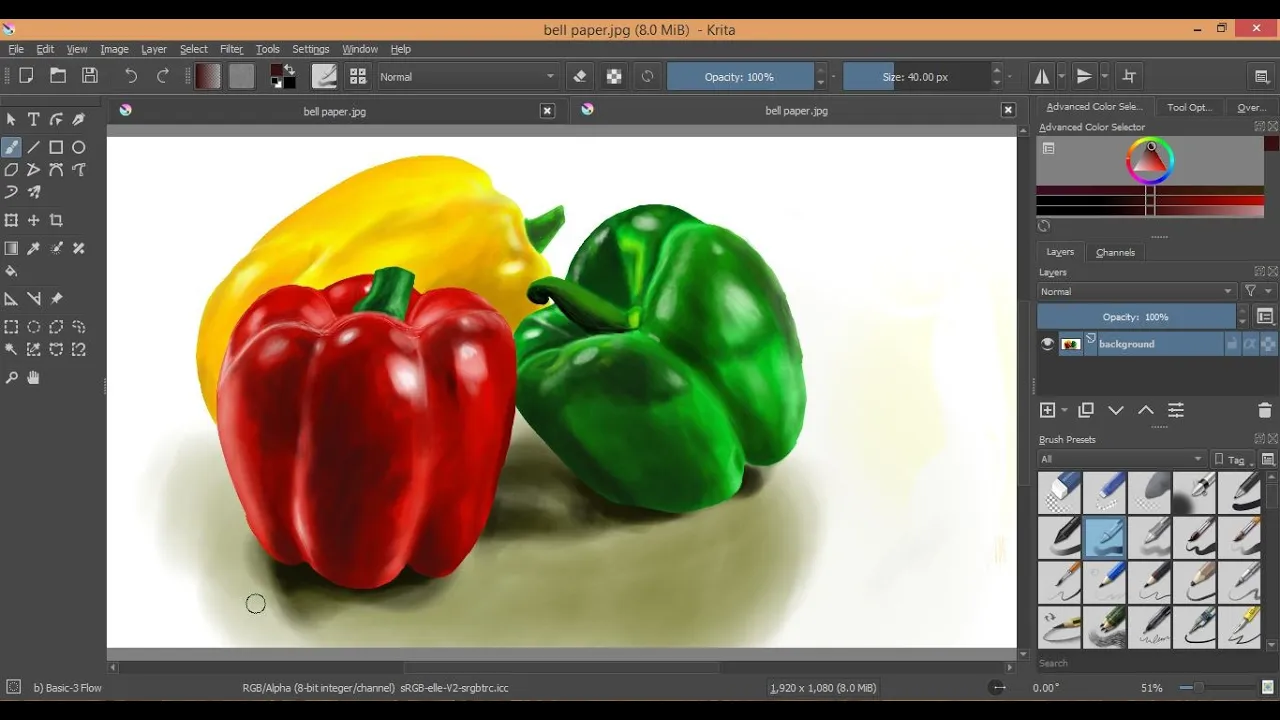Create a new document from toolbar
1280x720 pixels.
tap(27, 76)
